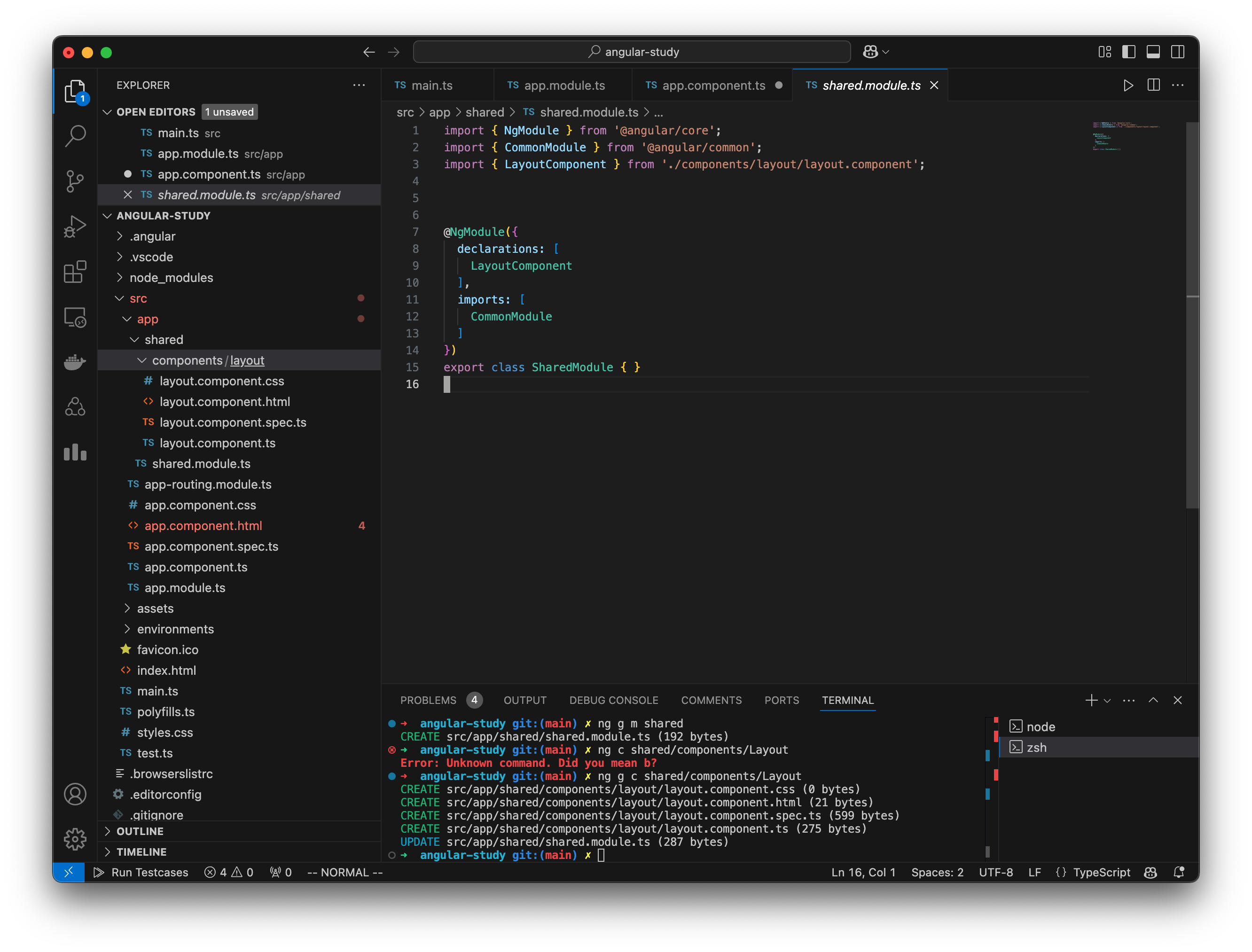Open the Source Control view
1252x952 pixels.
(75, 181)
